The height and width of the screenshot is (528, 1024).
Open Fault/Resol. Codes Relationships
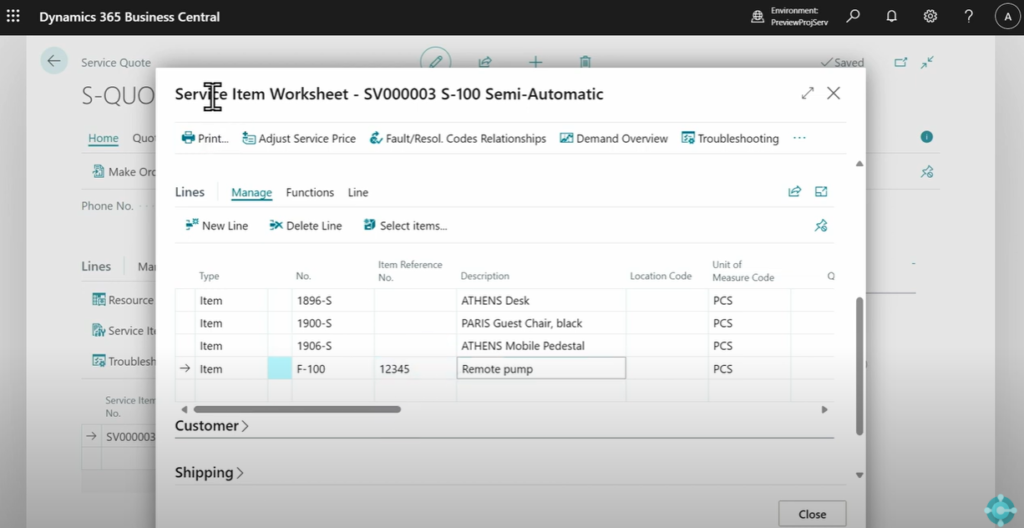(457, 138)
